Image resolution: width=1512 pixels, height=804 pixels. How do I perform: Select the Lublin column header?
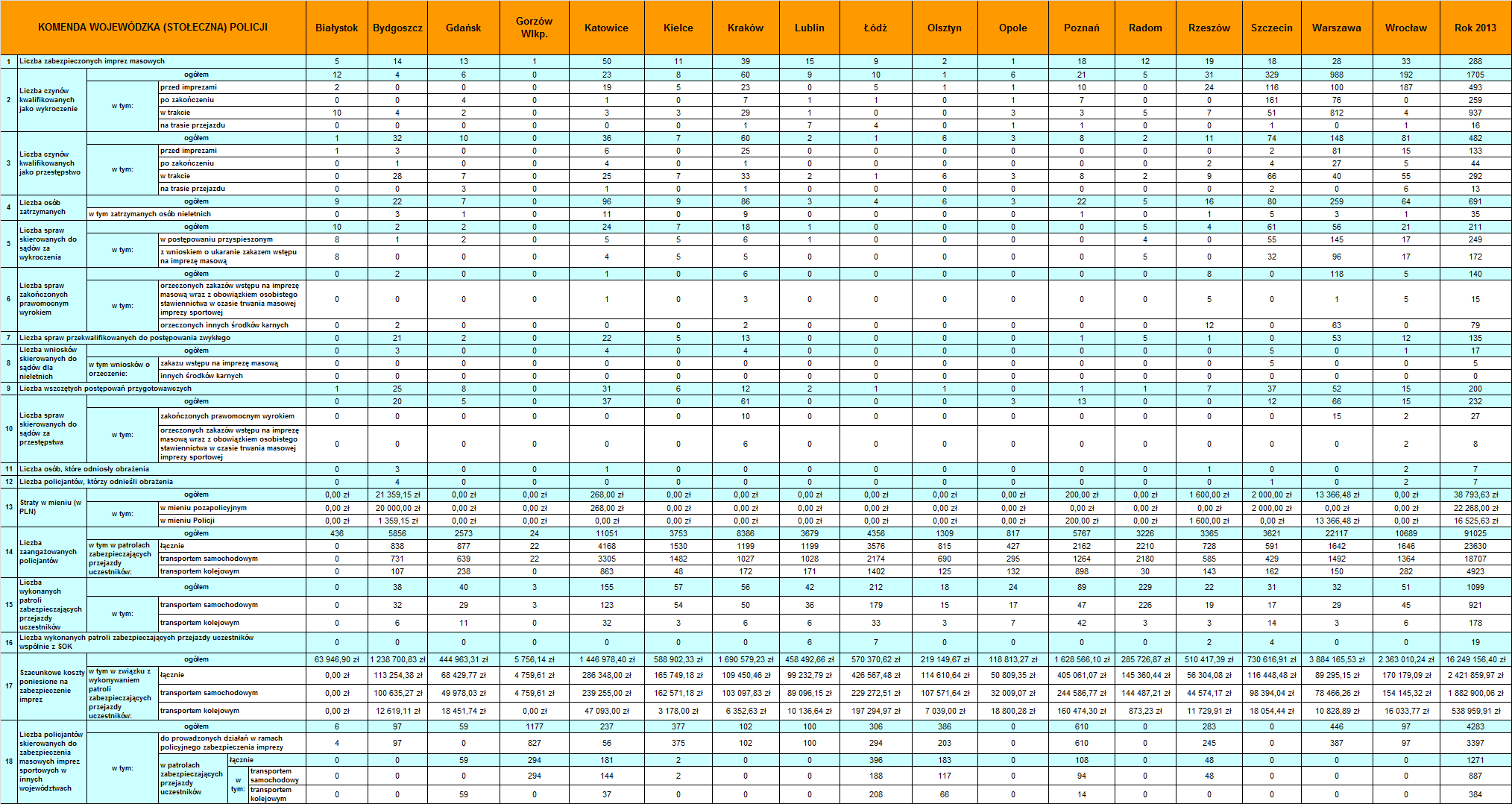tap(810, 28)
